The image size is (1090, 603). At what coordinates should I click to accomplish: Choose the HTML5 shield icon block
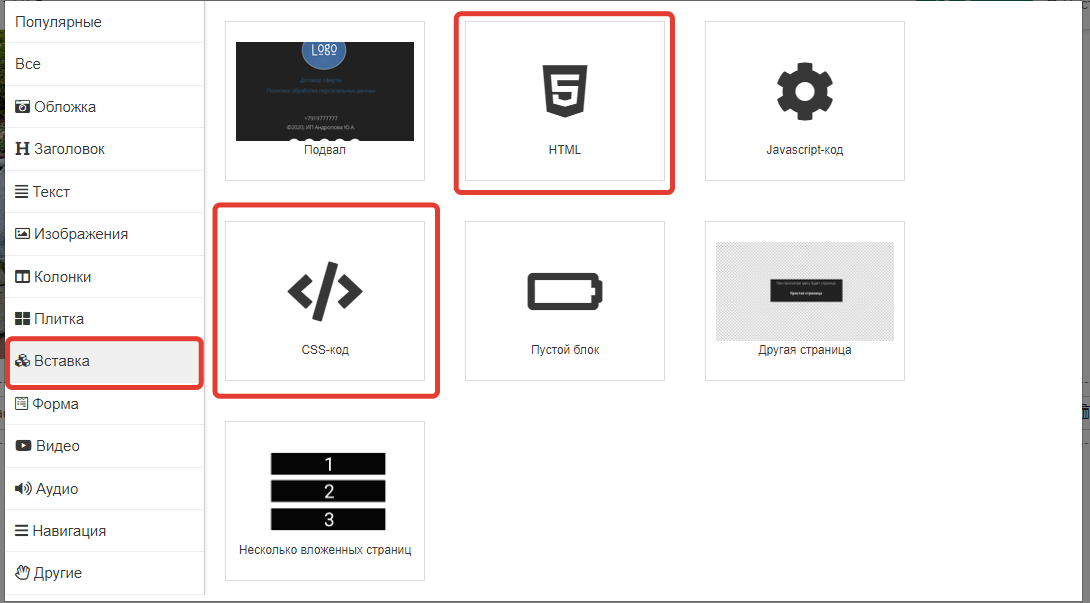[x=564, y=90]
